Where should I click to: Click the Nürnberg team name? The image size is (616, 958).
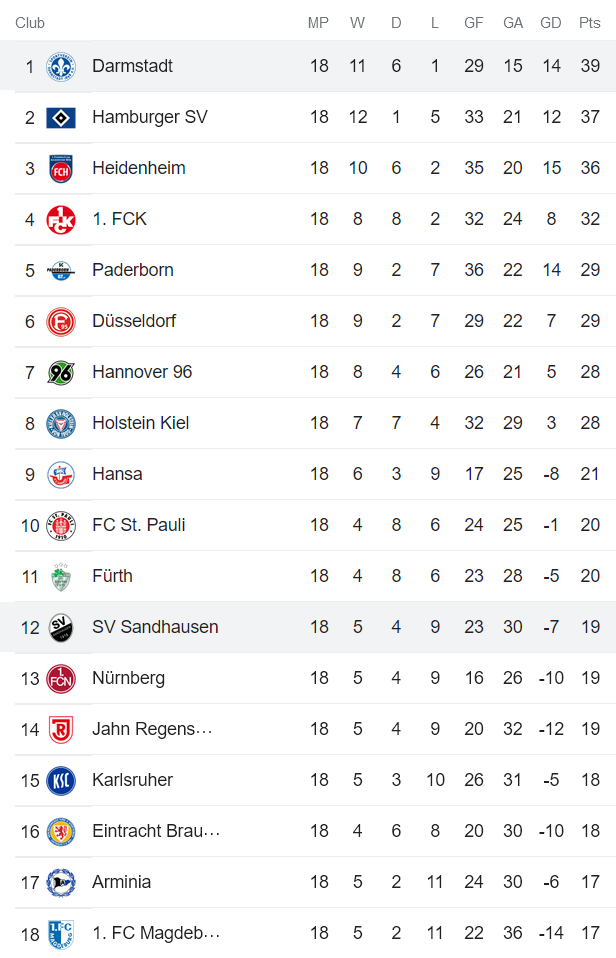(x=125, y=677)
